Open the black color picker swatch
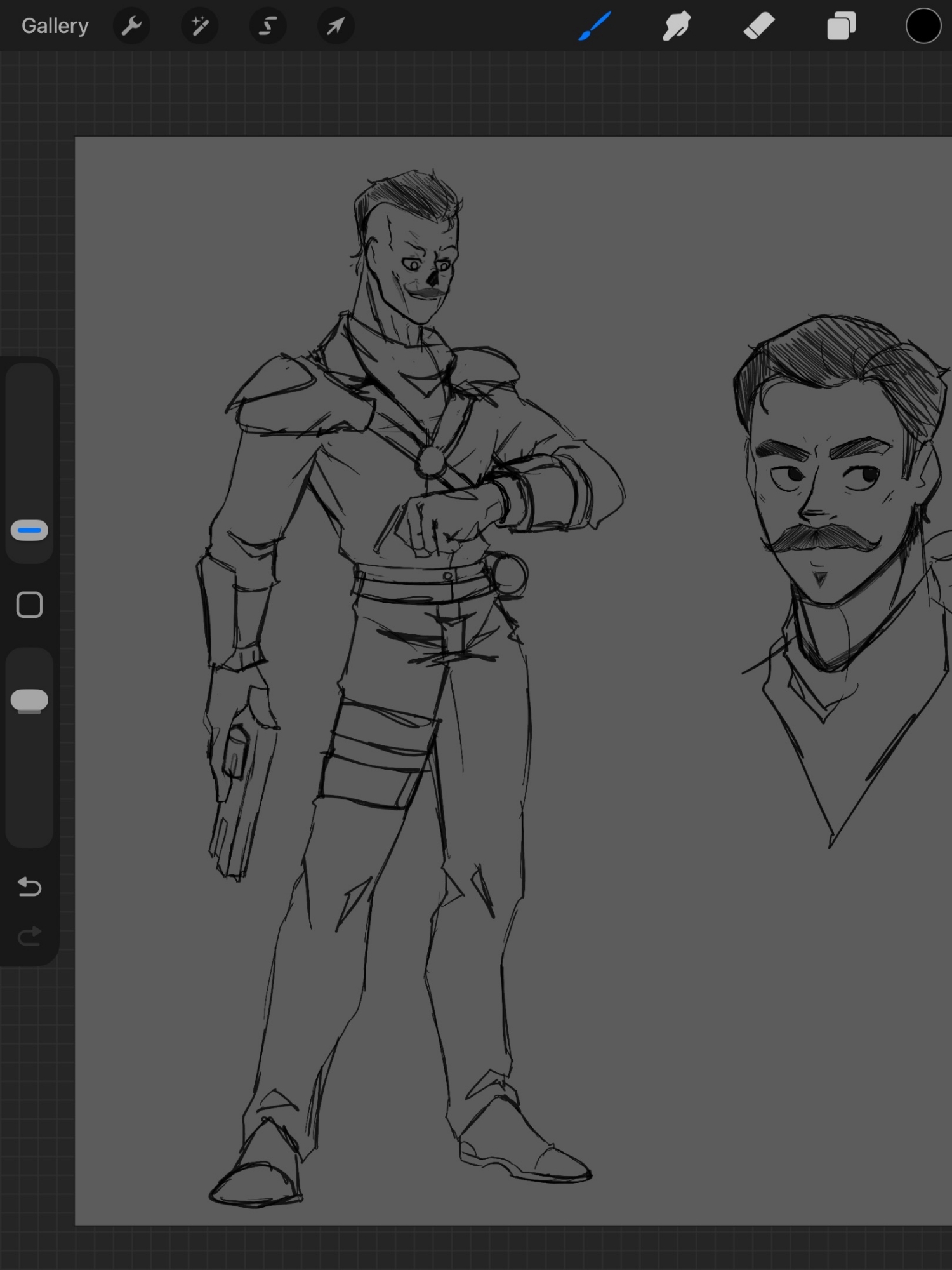Viewport: 952px width, 1270px height. pos(923,26)
